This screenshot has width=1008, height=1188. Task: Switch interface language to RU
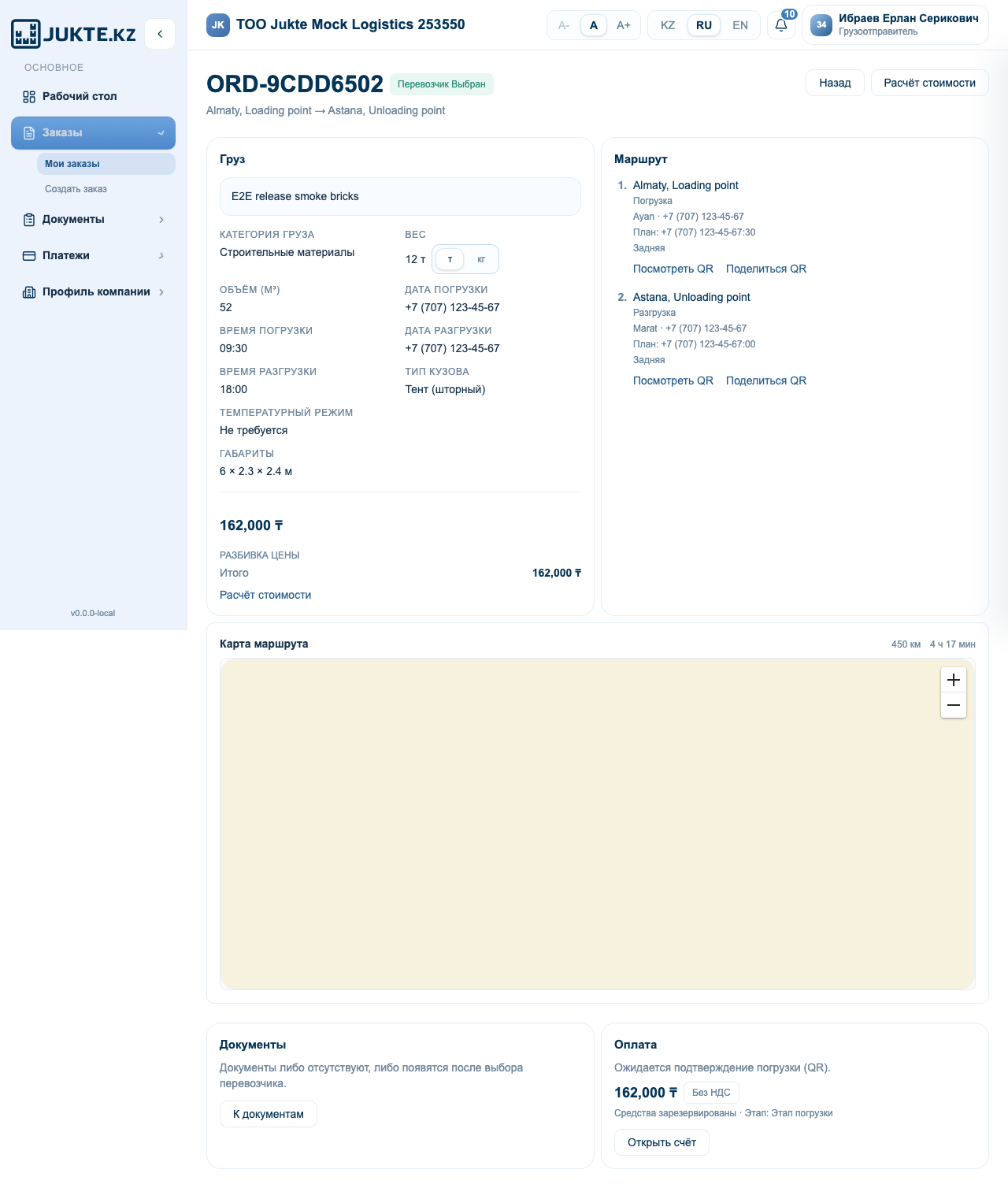coord(704,25)
